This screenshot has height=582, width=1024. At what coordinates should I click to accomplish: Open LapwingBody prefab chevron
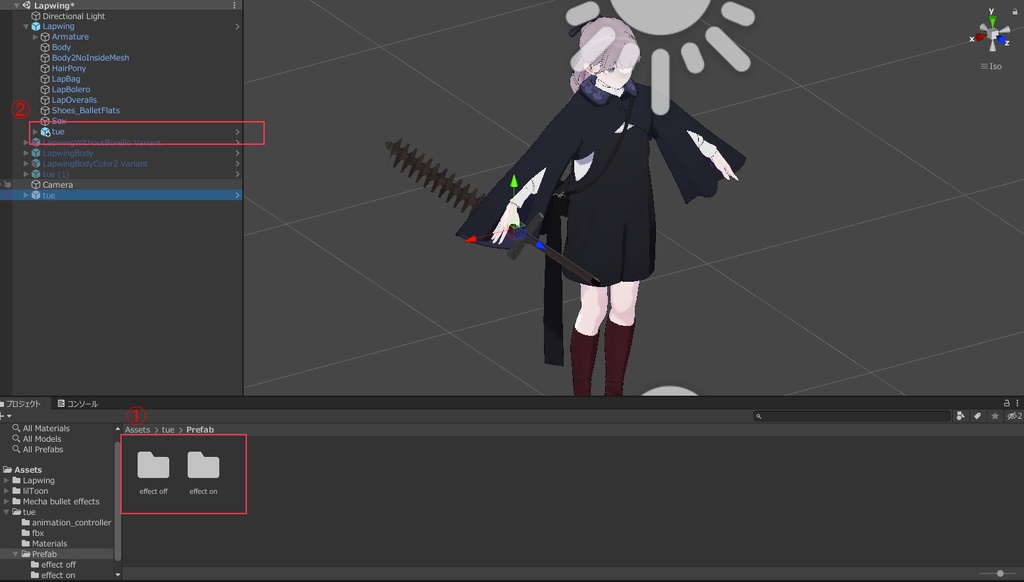pyautogui.click(x=237, y=153)
